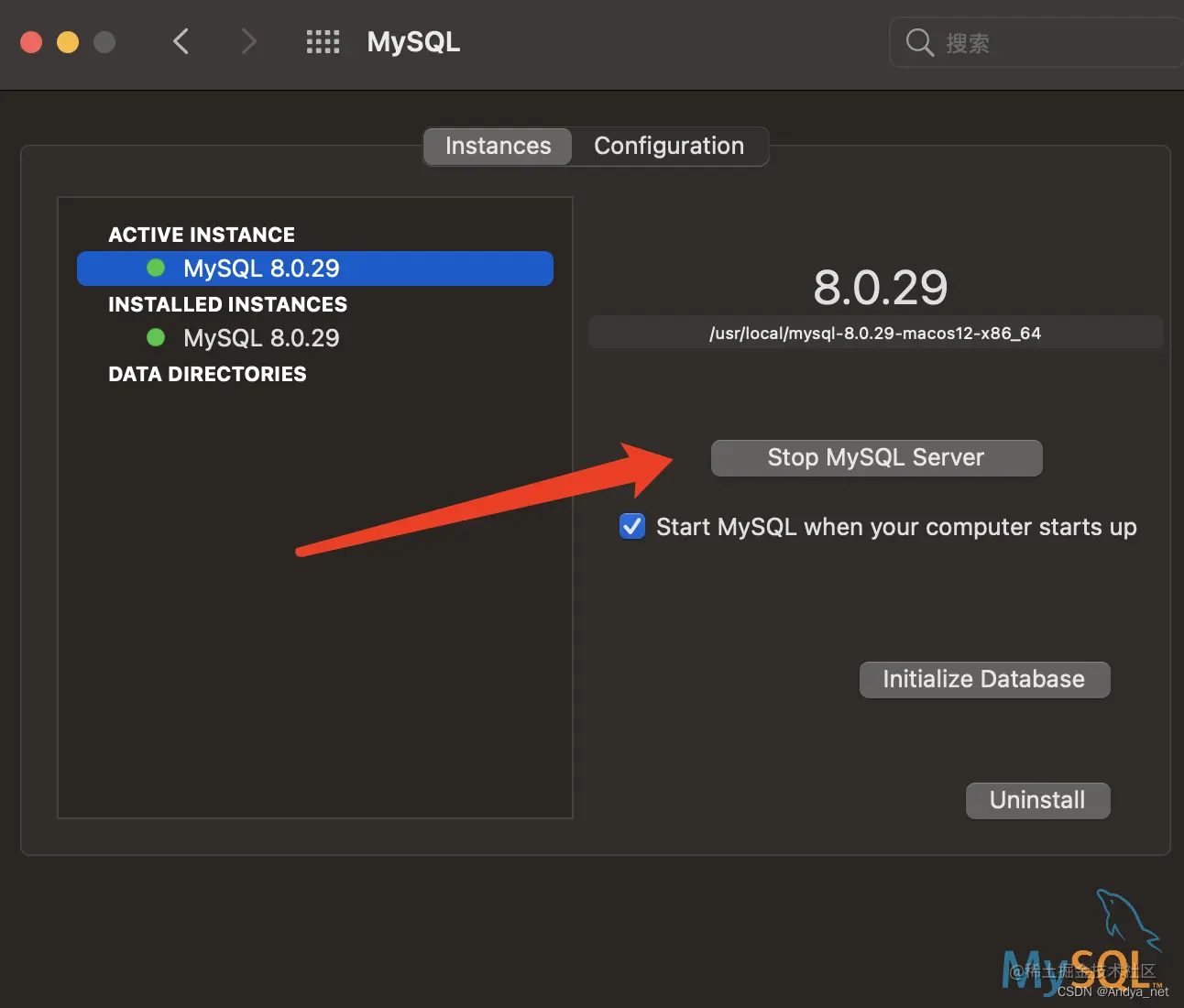This screenshot has height=1008, width=1184.
Task: Switch to the Instances tab
Action: pos(498,147)
